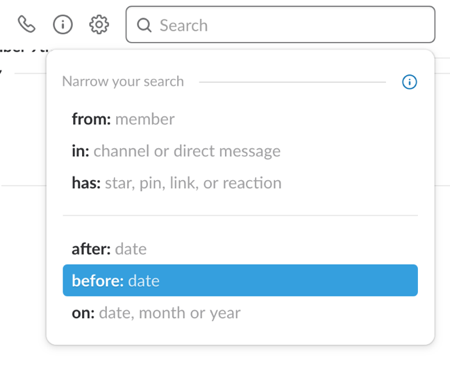The height and width of the screenshot is (367, 450).
Task: Click the Search placeholder text
Action: (x=184, y=25)
